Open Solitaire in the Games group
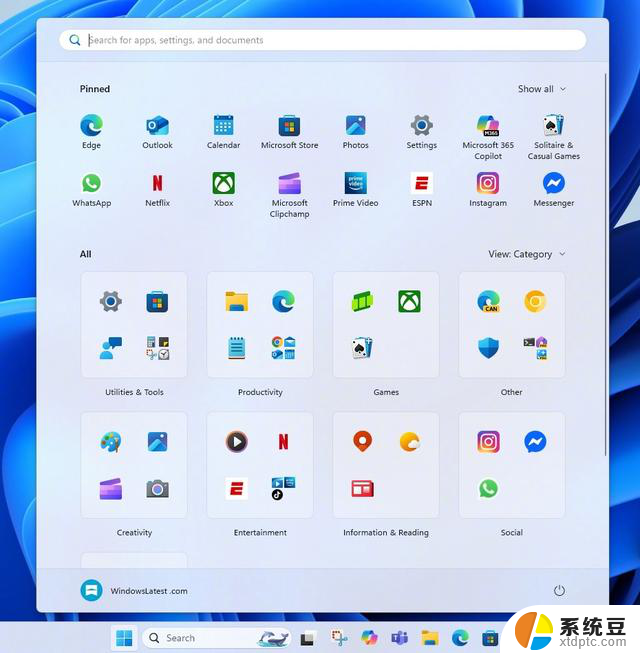This screenshot has height=653, width=640. coord(362,348)
